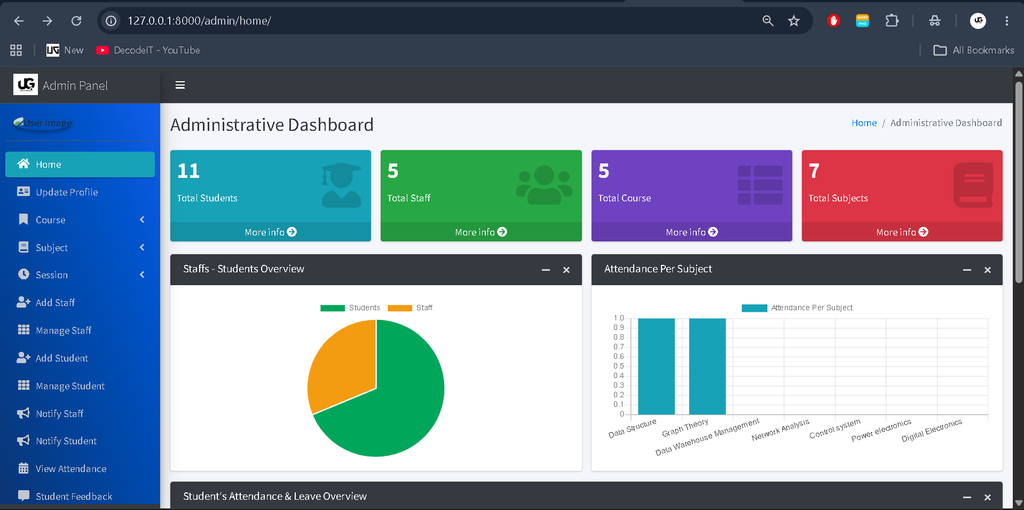
Task: Open the DecodeIT - YouTube bookmark
Action: pos(148,50)
